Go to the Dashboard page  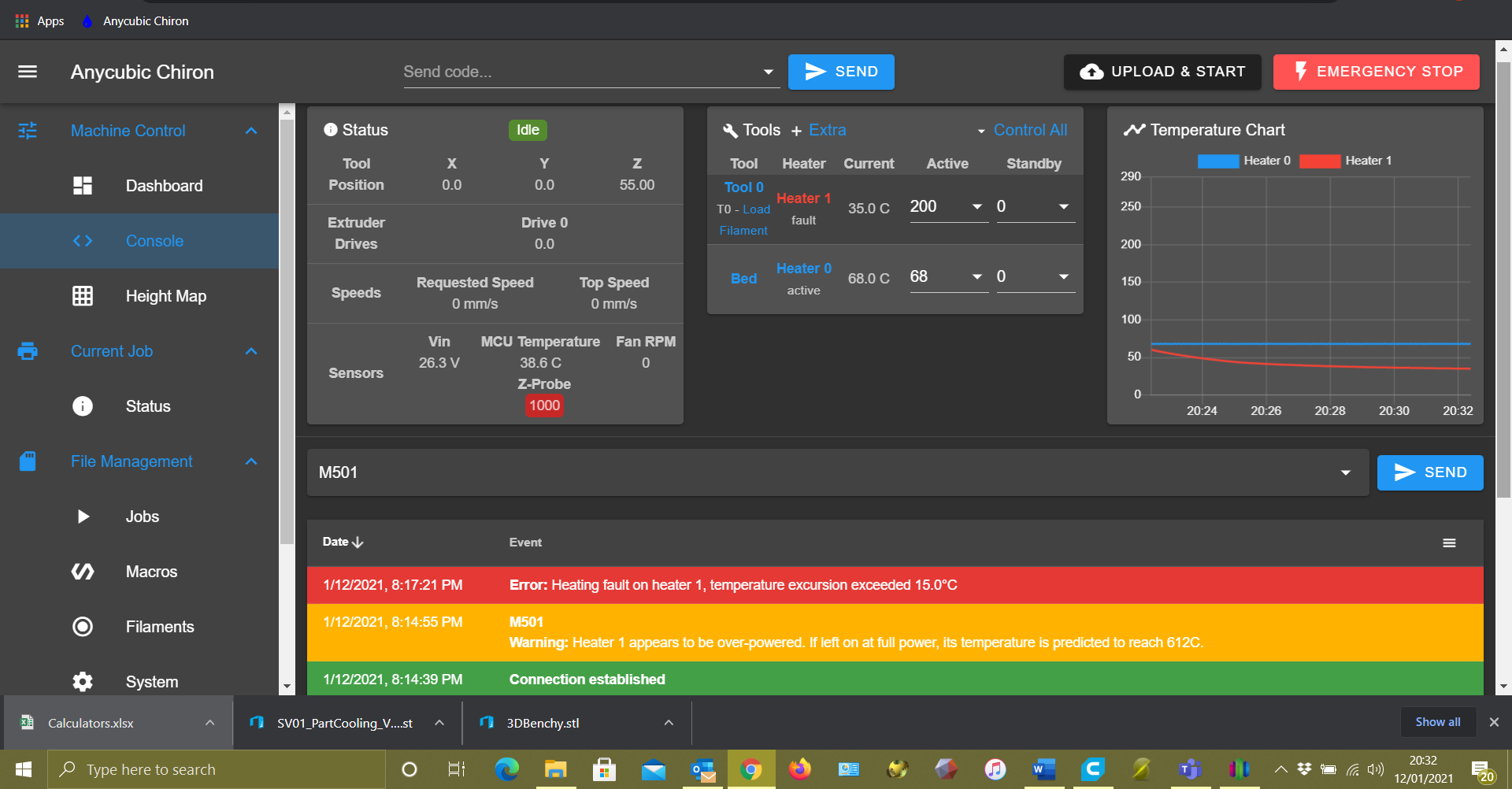point(165,186)
